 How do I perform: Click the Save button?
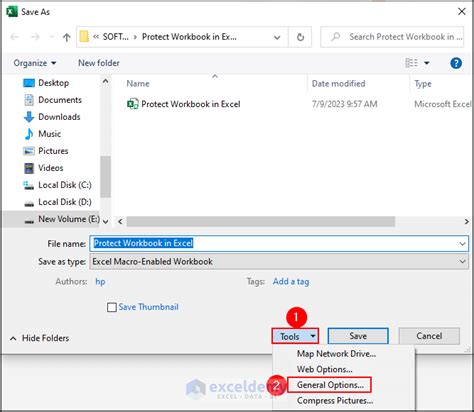pyautogui.click(x=358, y=336)
